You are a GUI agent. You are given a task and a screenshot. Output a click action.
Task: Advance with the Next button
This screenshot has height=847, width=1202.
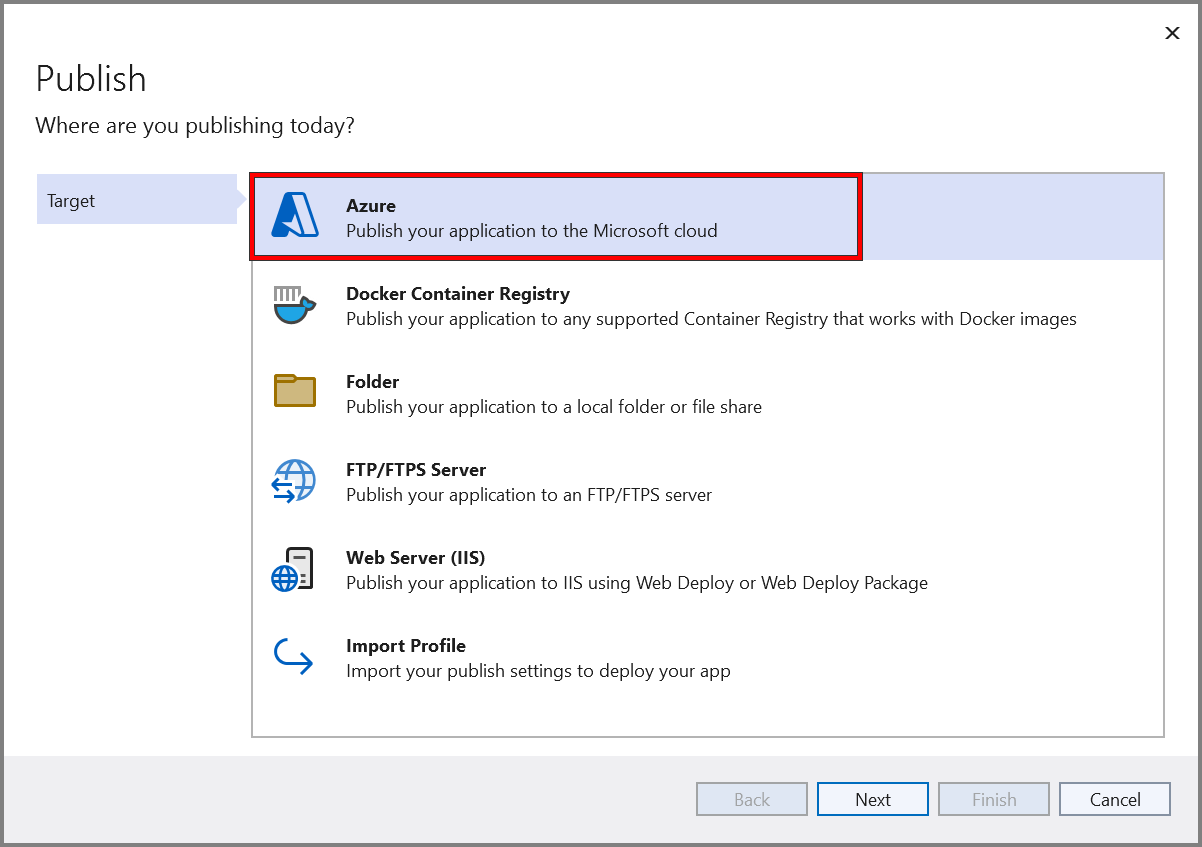(x=872, y=799)
